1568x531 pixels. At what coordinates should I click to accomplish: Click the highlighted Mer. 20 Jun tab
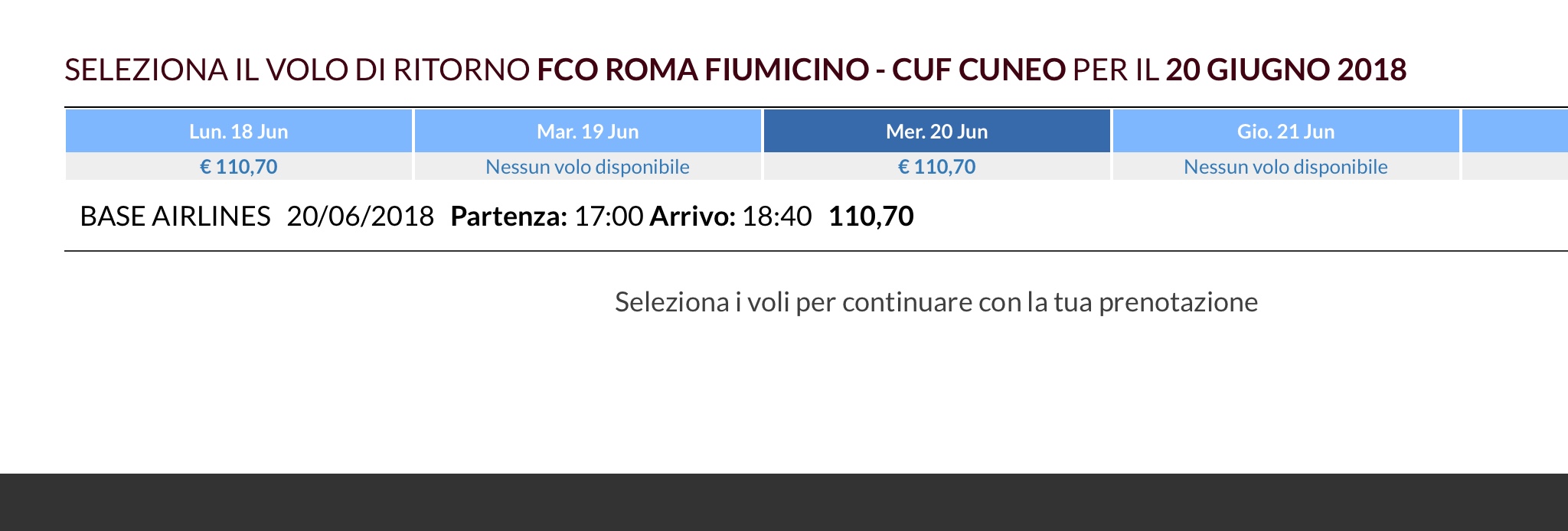[936, 132]
